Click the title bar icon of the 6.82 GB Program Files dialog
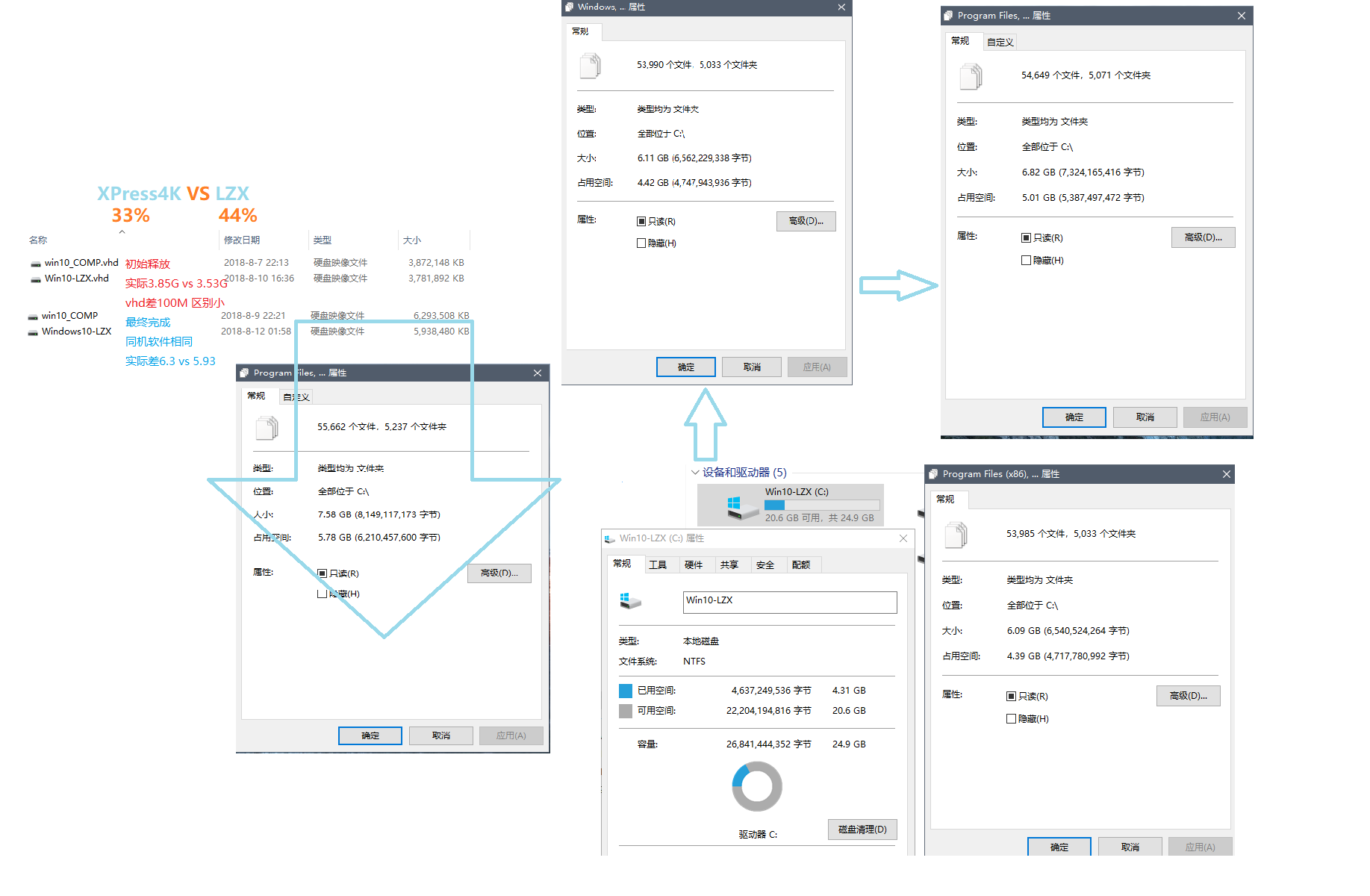The width and height of the screenshot is (1370, 896). (949, 16)
